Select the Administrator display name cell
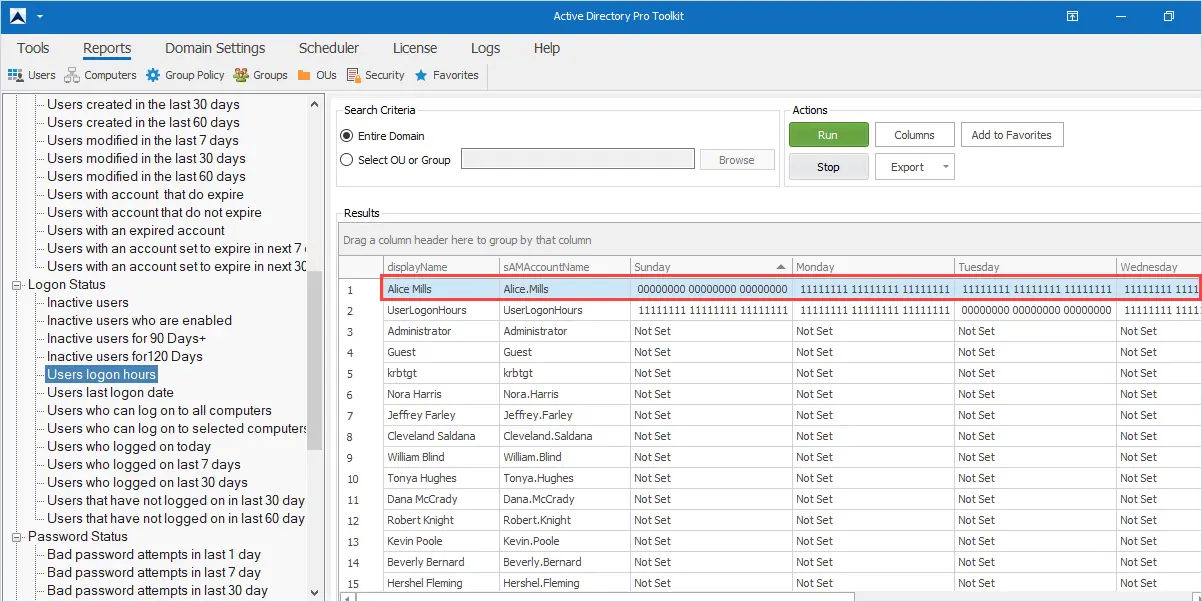 tap(441, 331)
